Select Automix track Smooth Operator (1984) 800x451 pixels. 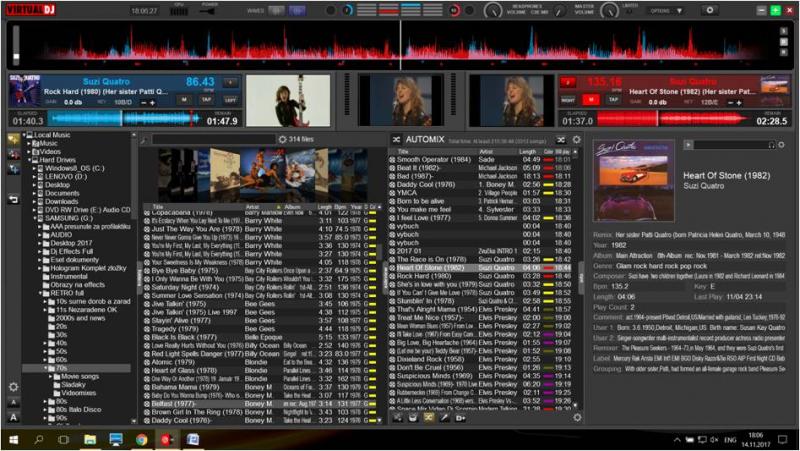pos(481,160)
